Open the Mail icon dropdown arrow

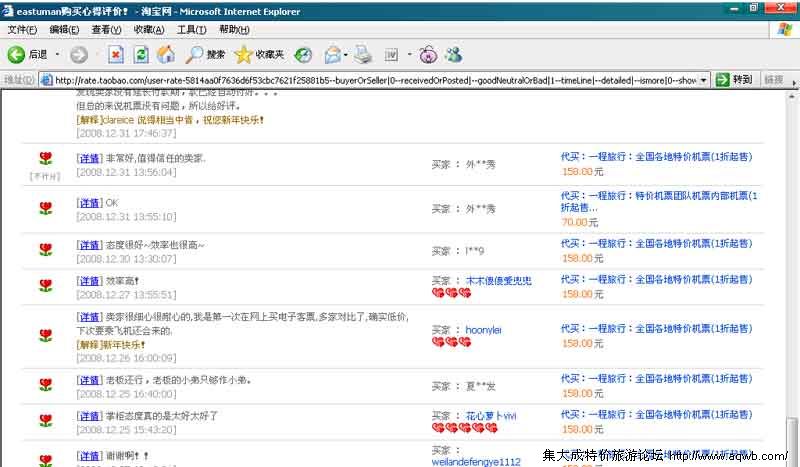[x=345, y=54]
